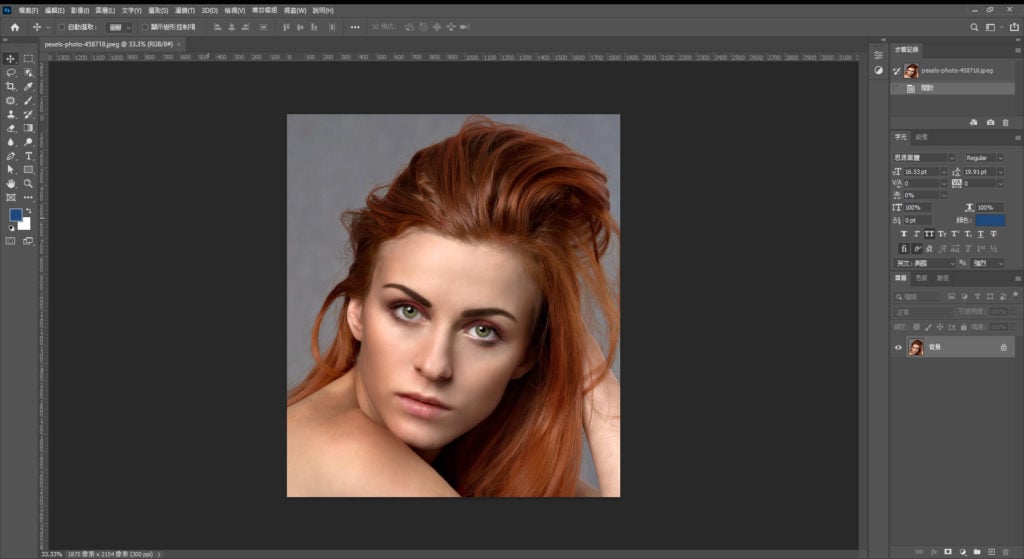The width and height of the screenshot is (1024, 559).
Task: Pick the Zoom tool in toolbar
Action: click(28, 184)
